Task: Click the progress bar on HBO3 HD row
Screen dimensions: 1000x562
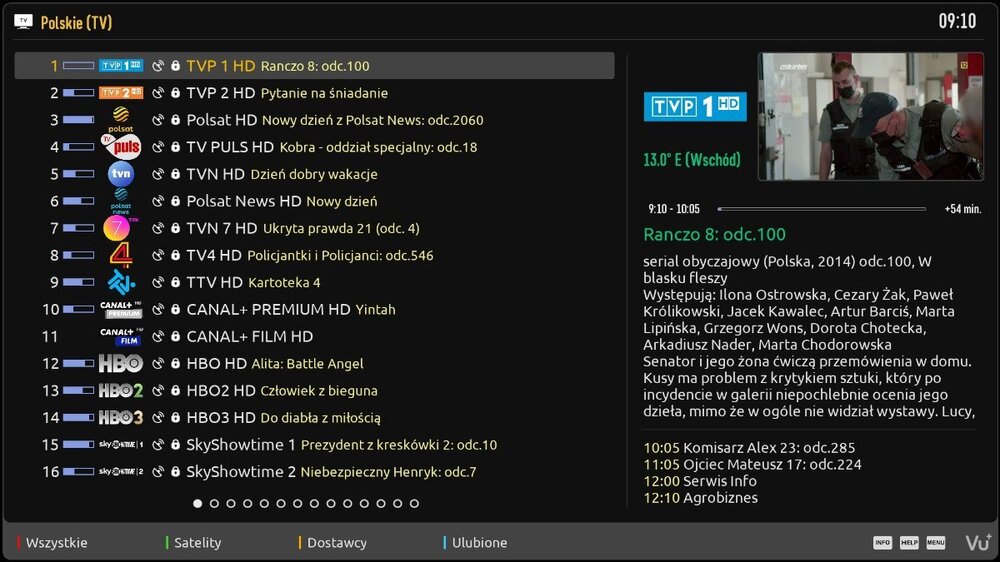Action: pyautogui.click(x=78, y=417)
